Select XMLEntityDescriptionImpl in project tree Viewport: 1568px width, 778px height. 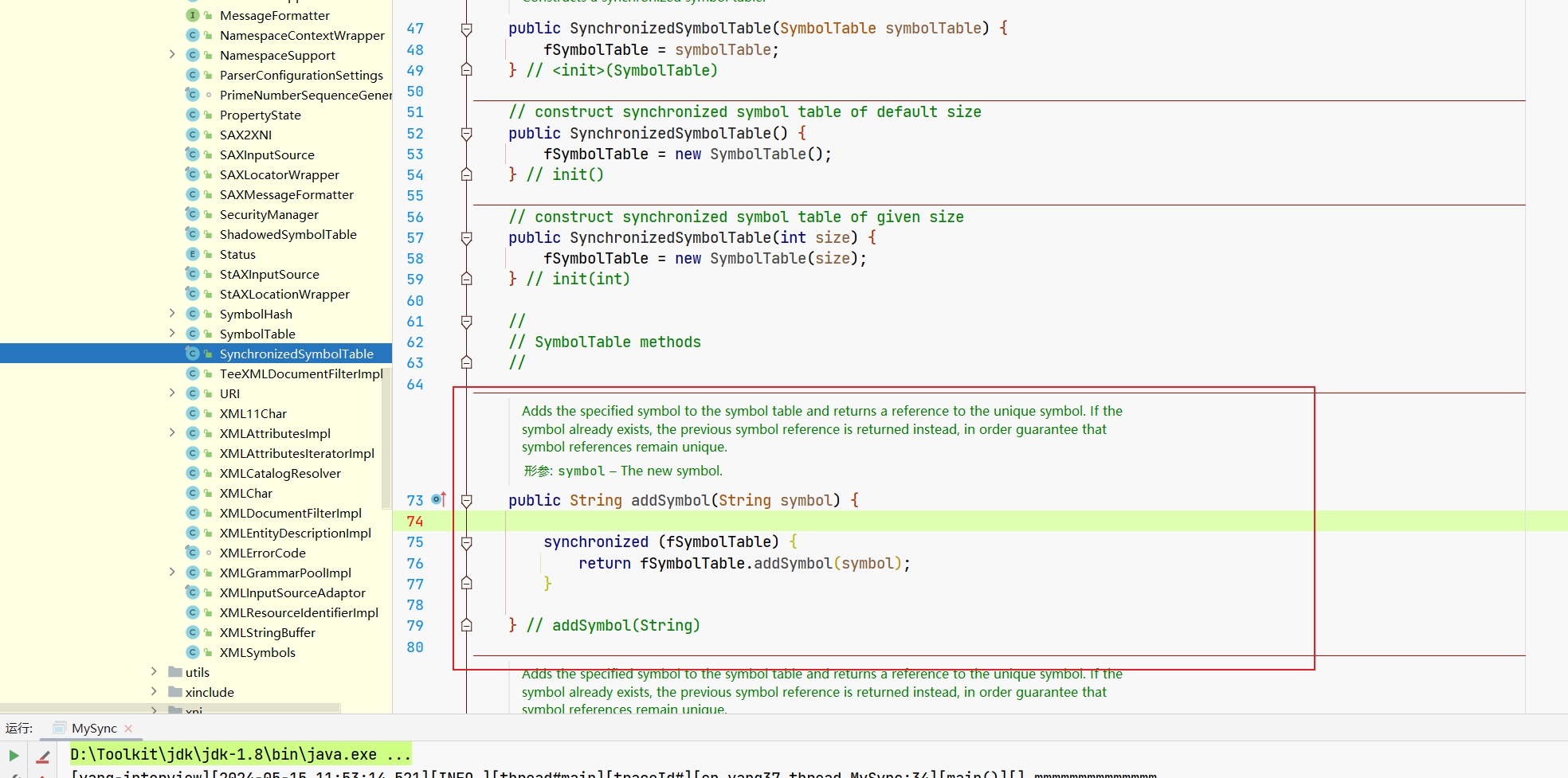(296, 533)
